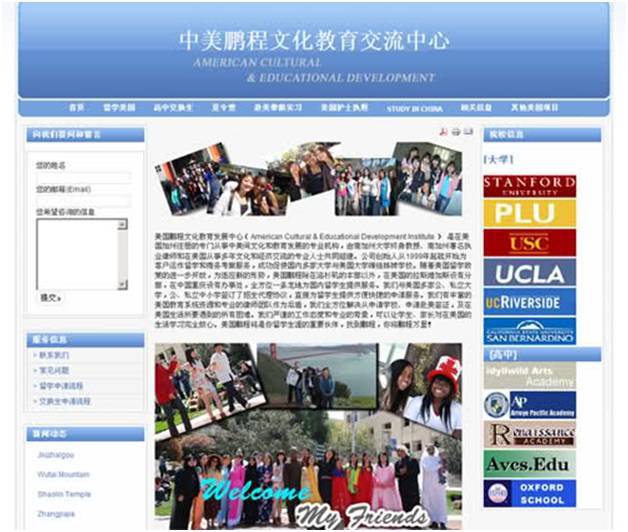
Task: Click the email share icon
Action: point(469,131)
